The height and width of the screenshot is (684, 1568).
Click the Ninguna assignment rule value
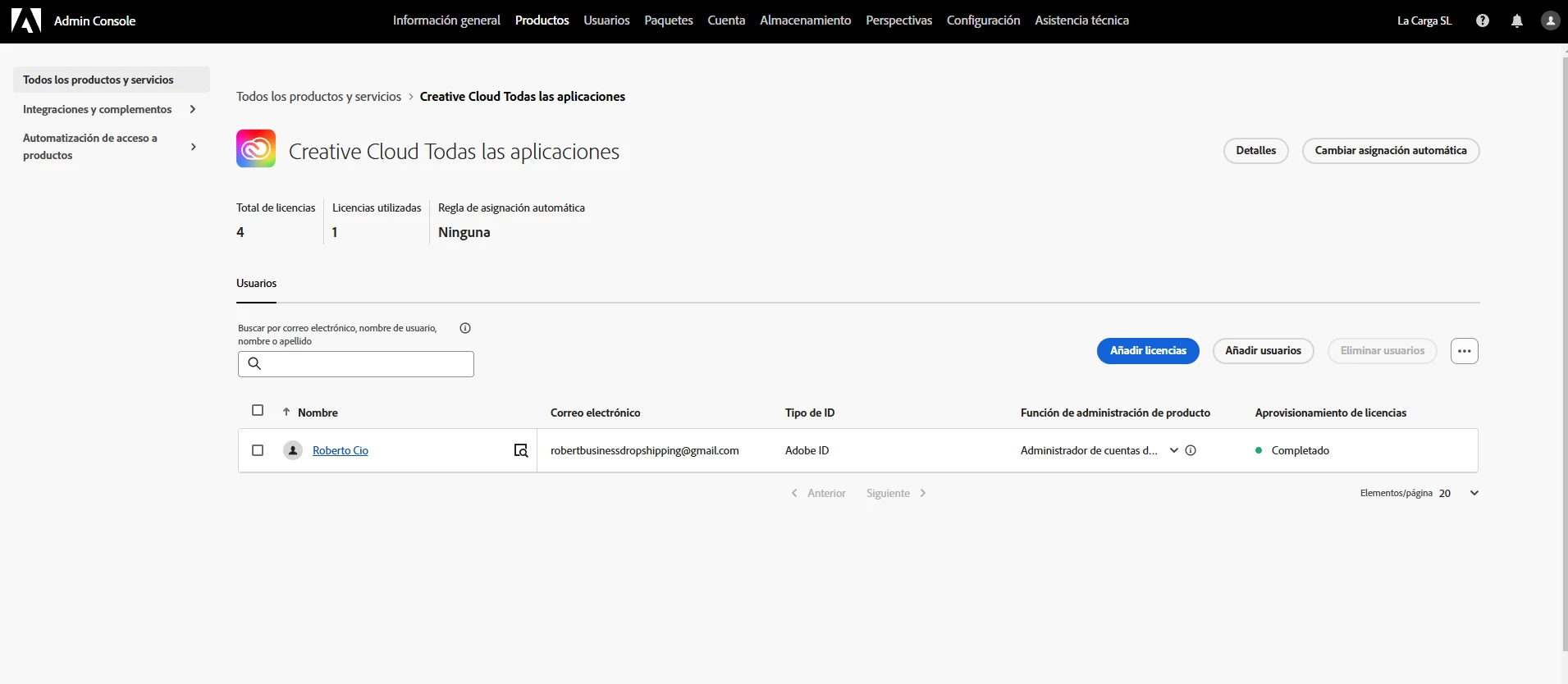click(464, 232)
